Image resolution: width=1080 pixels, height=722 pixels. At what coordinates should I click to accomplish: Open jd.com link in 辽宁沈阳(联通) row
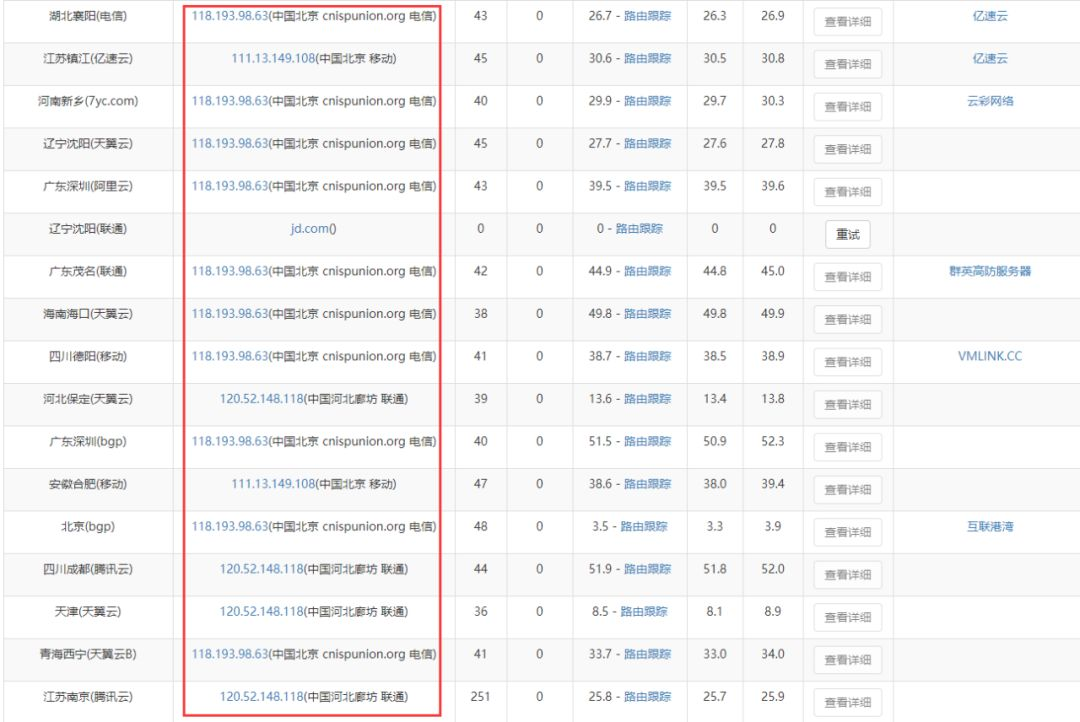313,229
